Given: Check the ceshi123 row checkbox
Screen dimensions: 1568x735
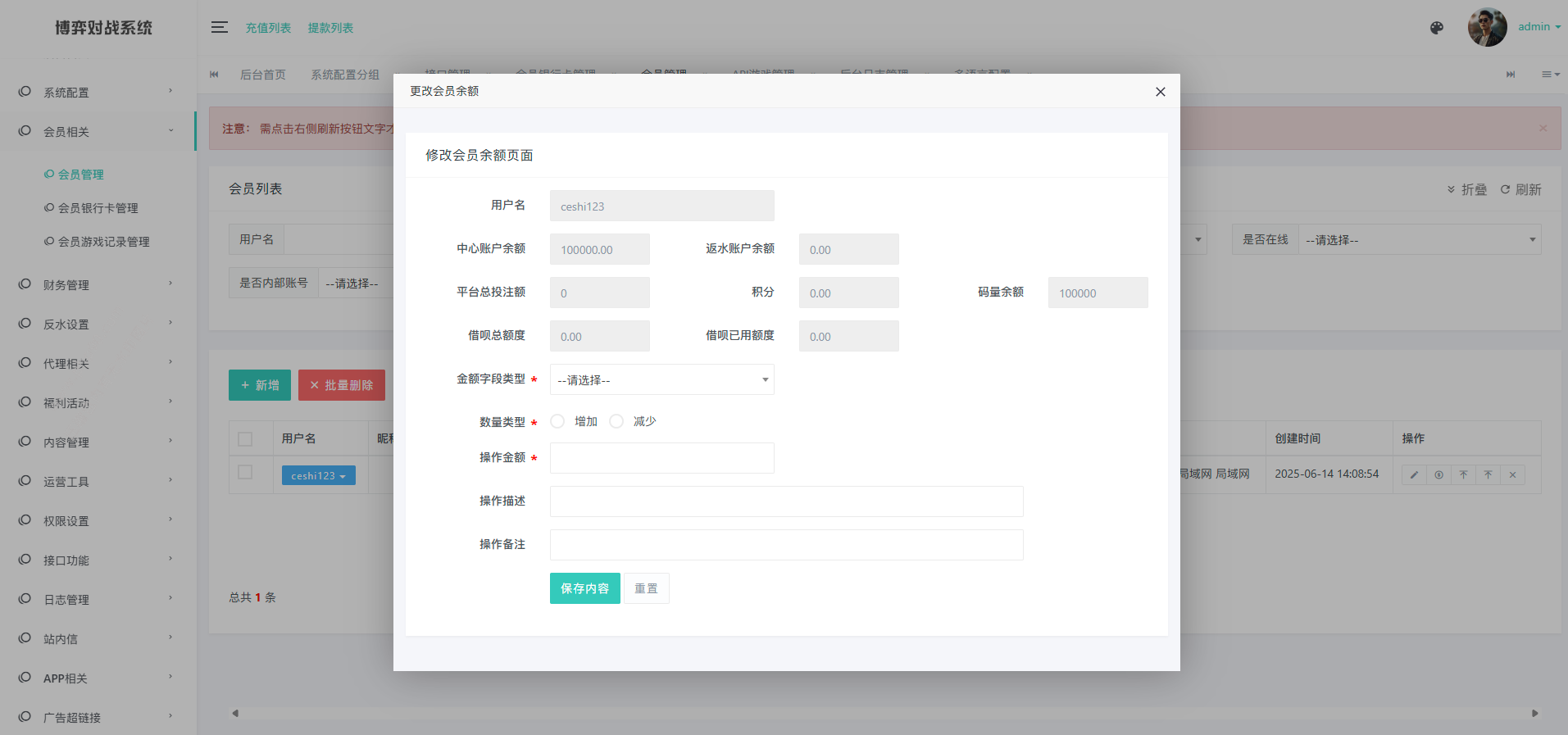Looking at the screenshot, I should (x=245, y=472).
